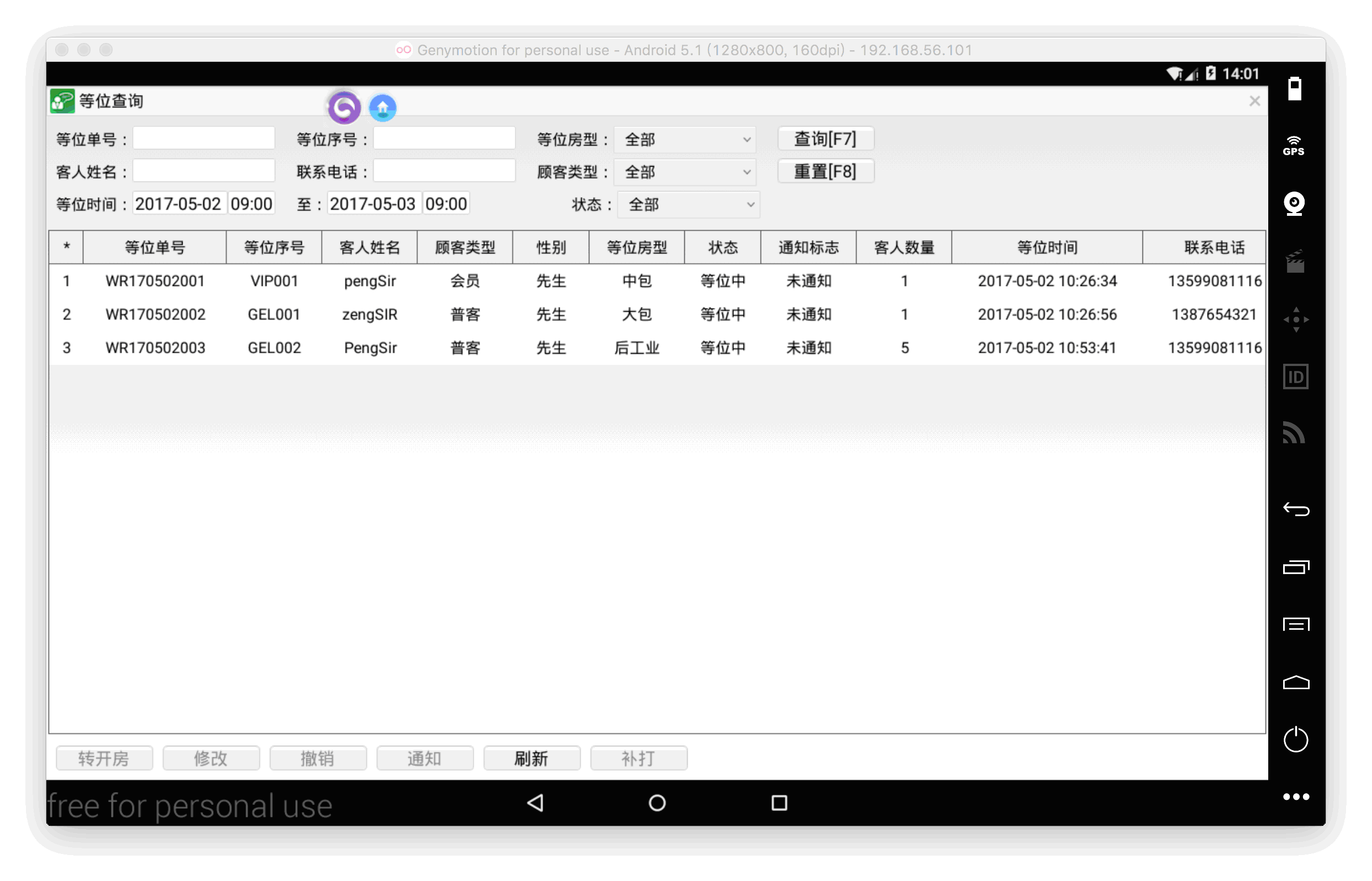This screenshot has width=1372, height=881.
Task: Click 客人数量 column header
Action: (904, 248)
